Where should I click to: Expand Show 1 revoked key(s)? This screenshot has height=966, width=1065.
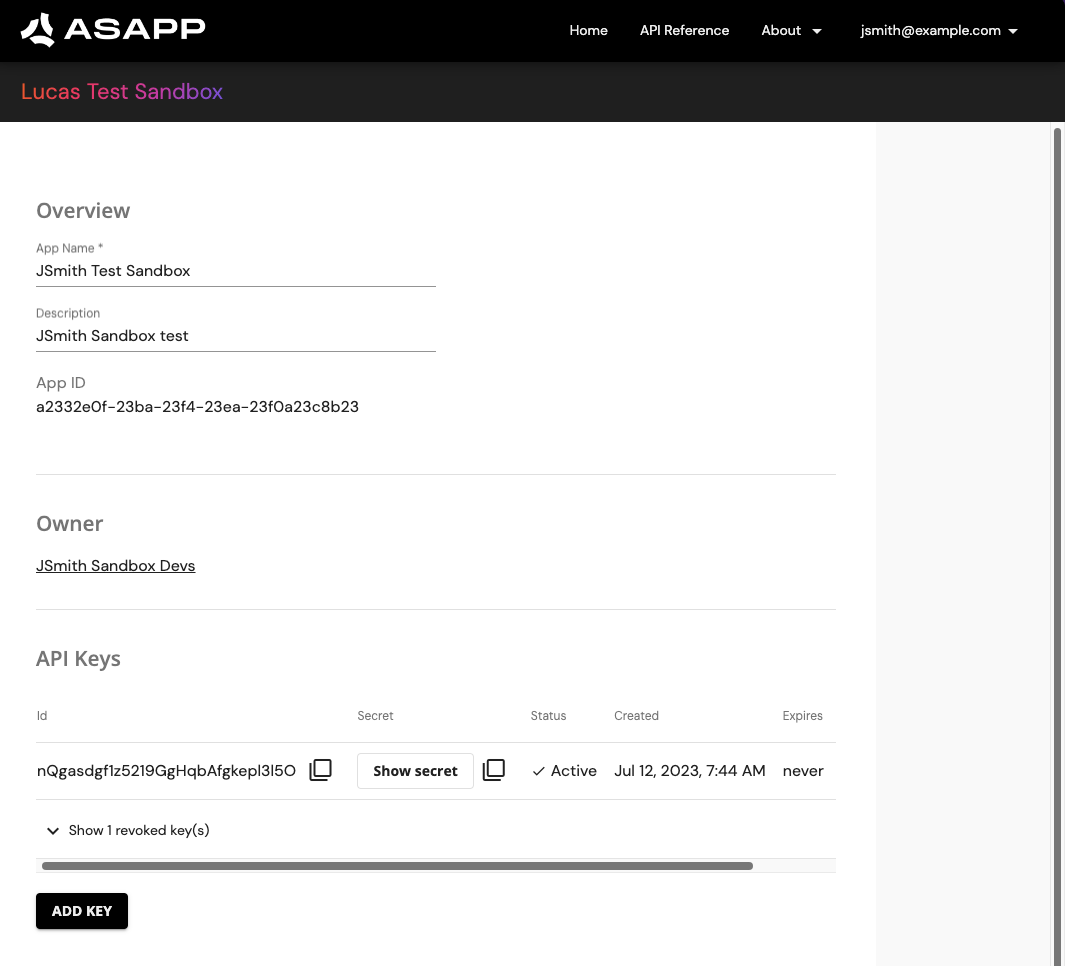pyautogui.click(x=128, y=830)
